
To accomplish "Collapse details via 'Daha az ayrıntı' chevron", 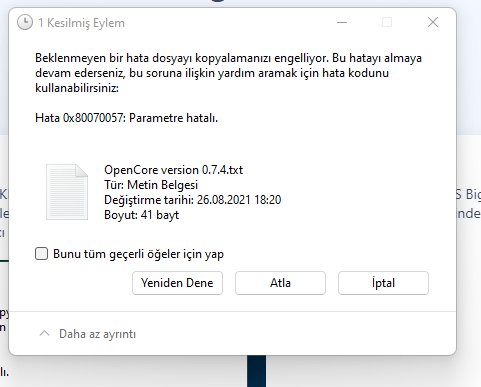I will (x=45, y=333).
